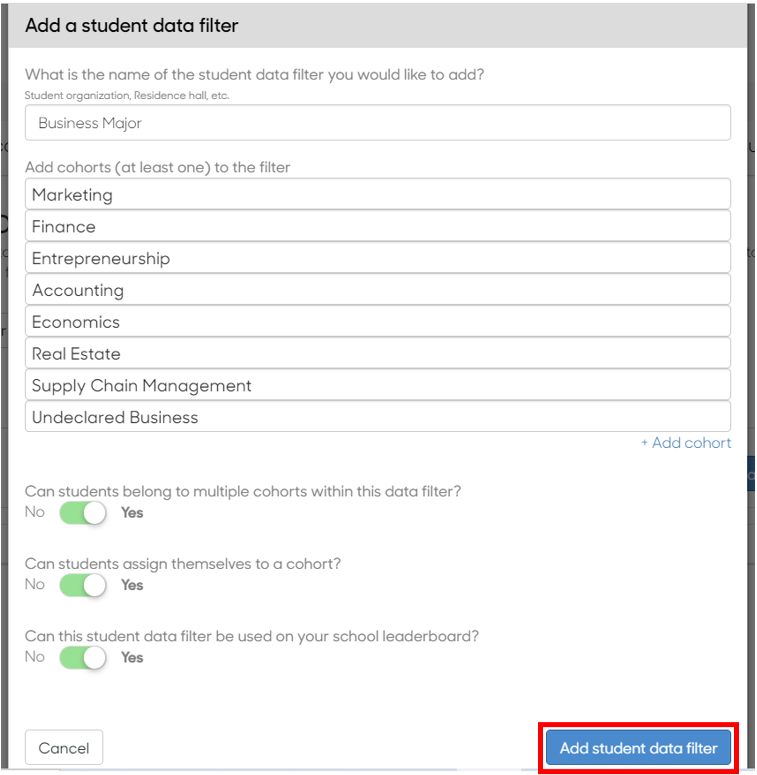This screenshot has height=775, width=757.
Task: Select the Finance cohort field
Action: coord(378,226)
